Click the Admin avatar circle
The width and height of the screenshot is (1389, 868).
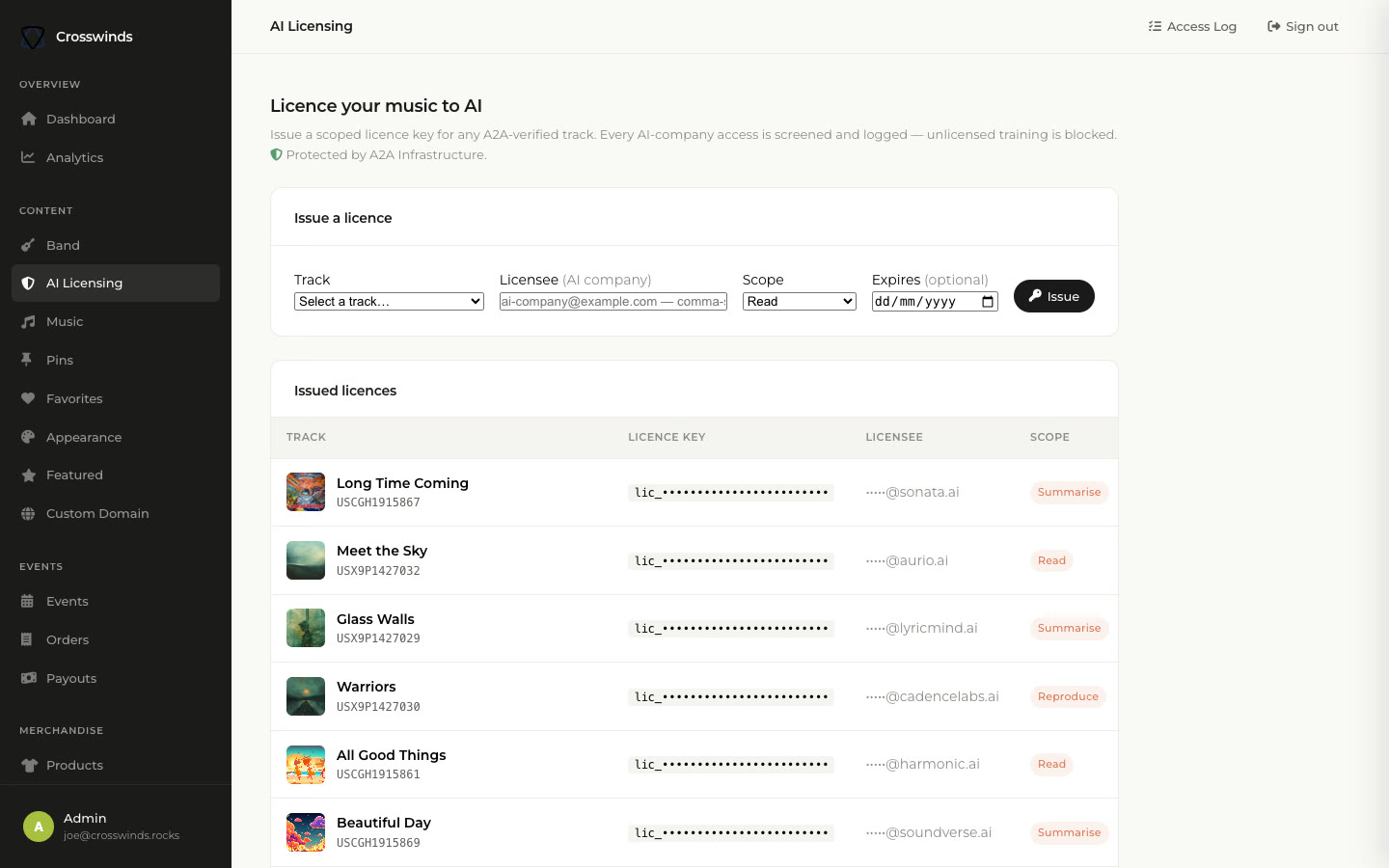[x=39, y=827]
